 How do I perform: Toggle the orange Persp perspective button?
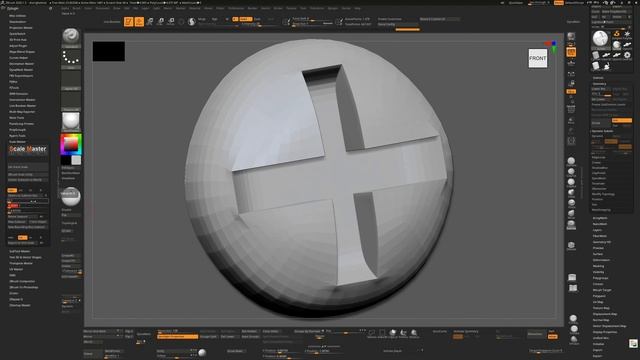[x=571, y=52]
